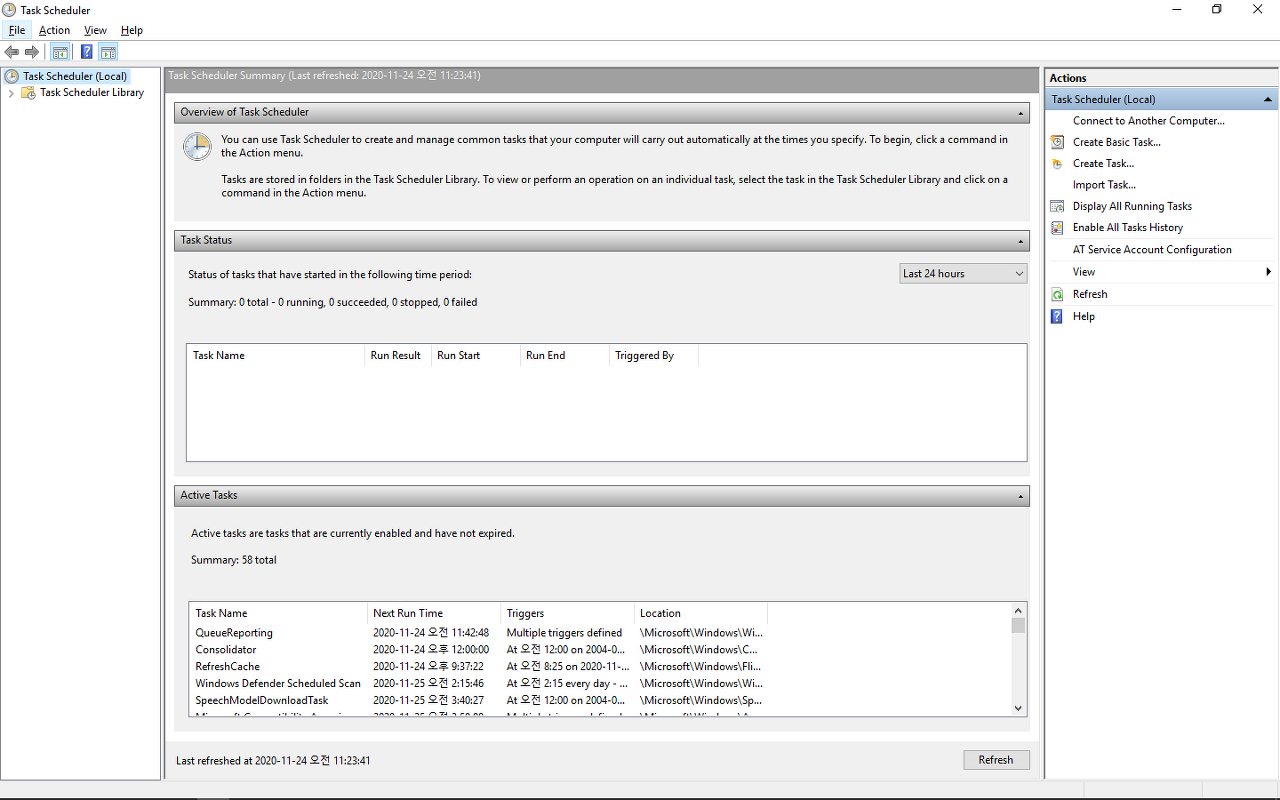The image size is (1280, 800).
Task: Click the Task Scheduler clock icon in title bar
Action: click(10, 10)
